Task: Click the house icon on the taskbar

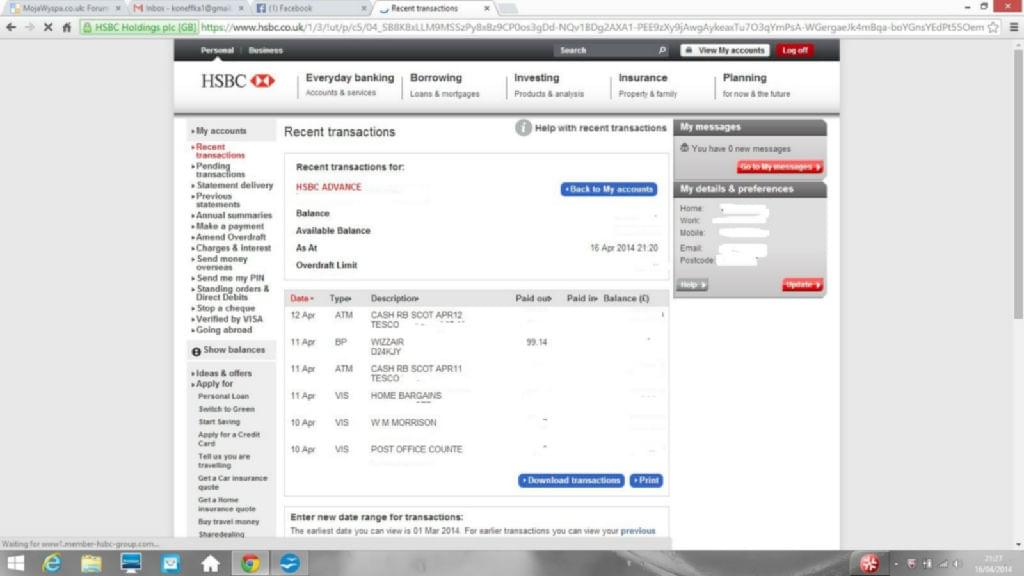Action: point(210,563)
